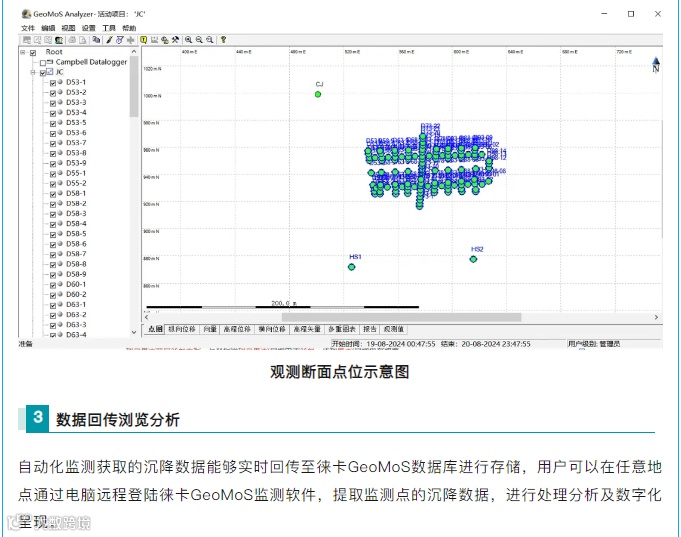681x537 pixels.
Task: Uncheck the D58-4 point checkbox
Action: coord(53,225)
